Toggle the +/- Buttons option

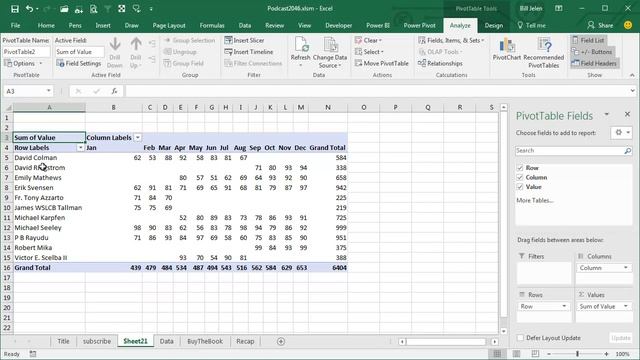pos(591,52)
